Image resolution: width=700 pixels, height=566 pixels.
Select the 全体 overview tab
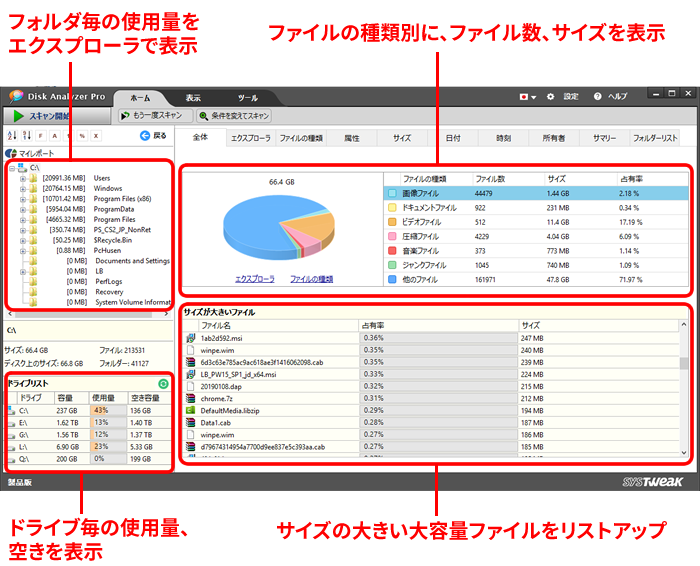pos(200,137)
